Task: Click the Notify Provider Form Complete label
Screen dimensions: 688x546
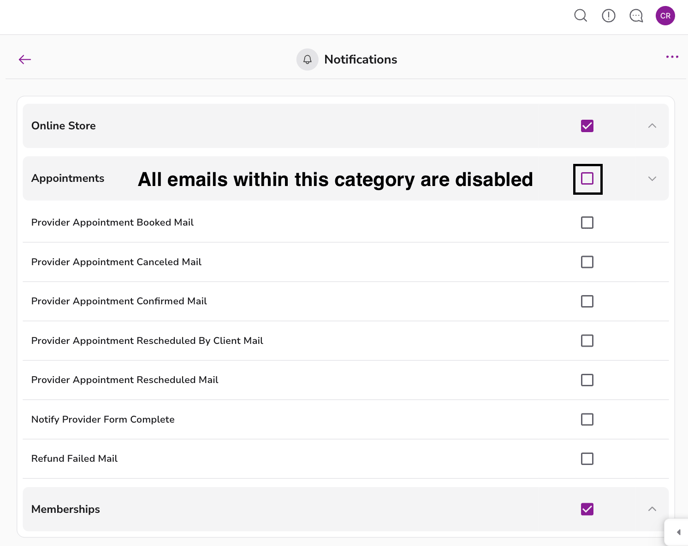Action: [103, 420]
